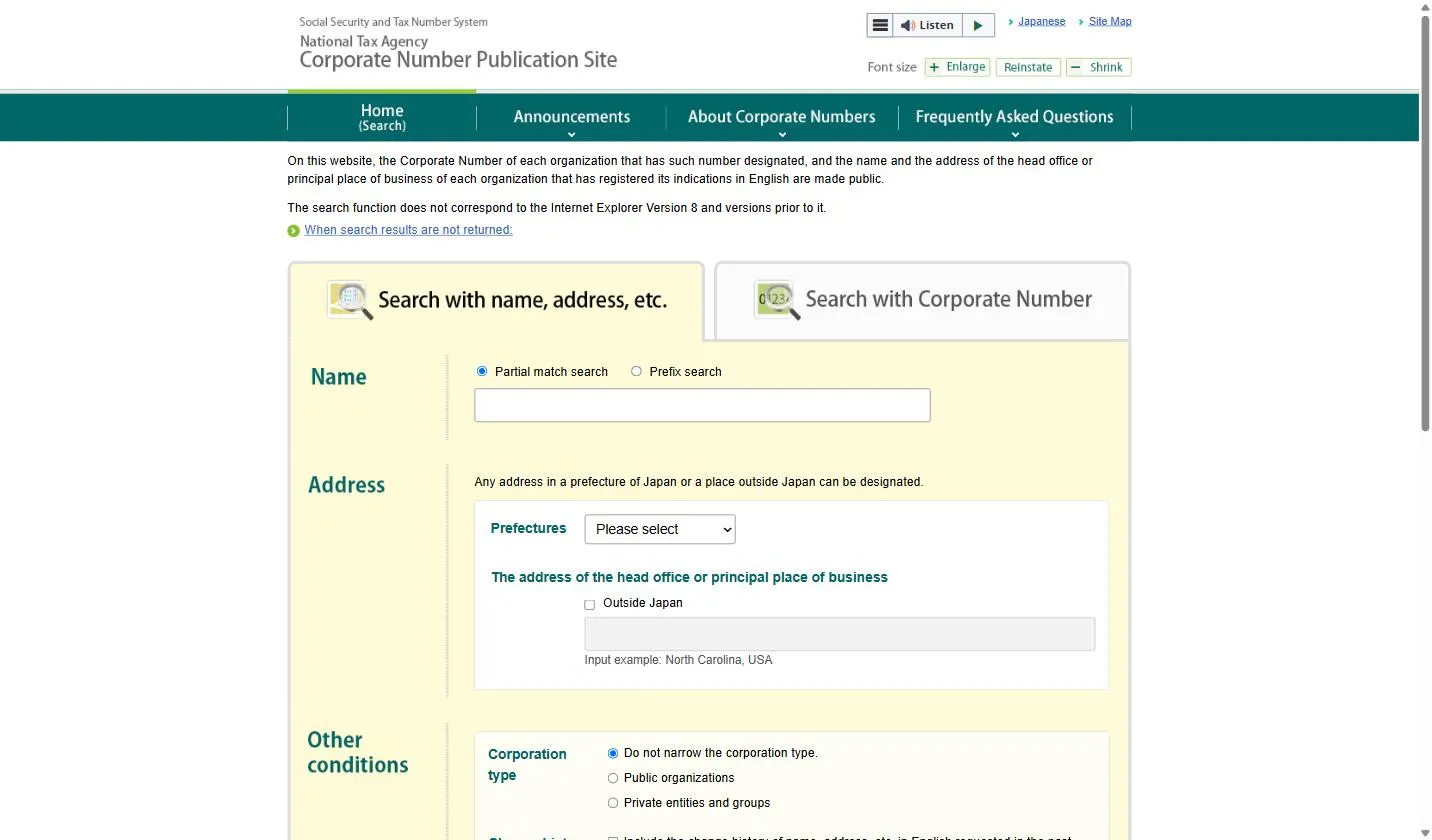1432x840 pixels.
Task: Open 'When search results are not returned' link
Action: pos(408,230)
